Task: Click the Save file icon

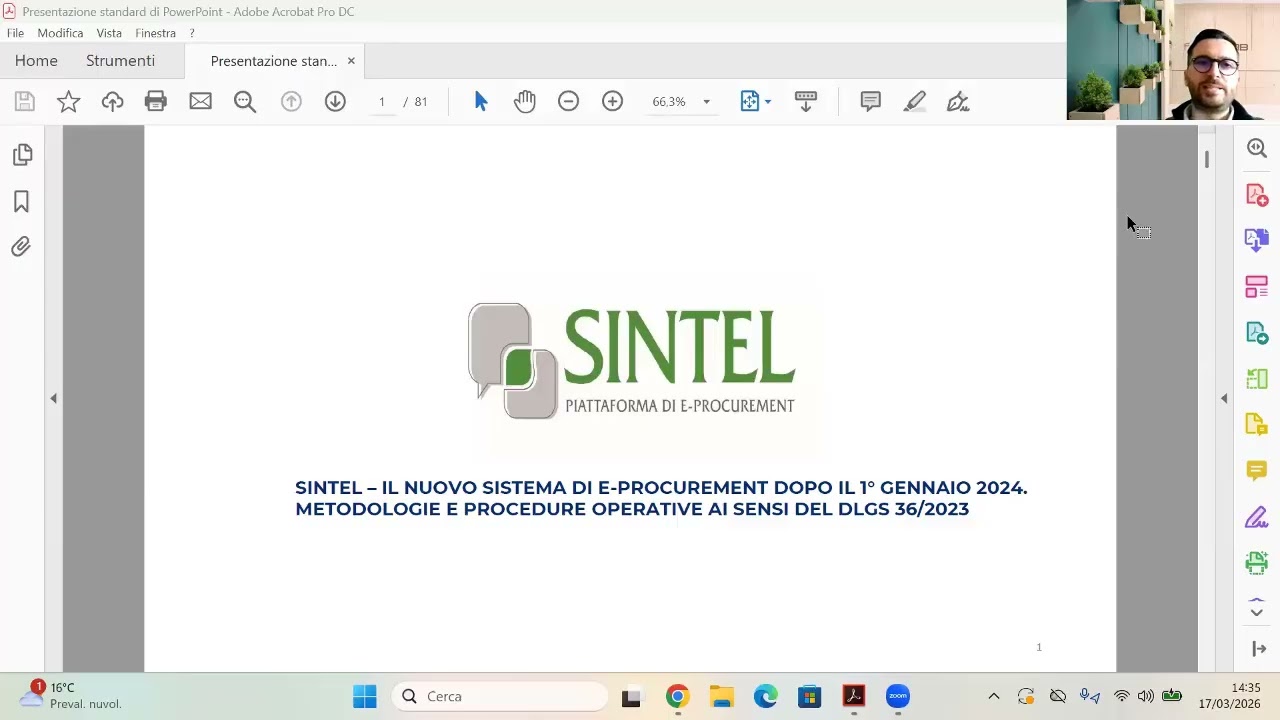Action: click(24, 101)
